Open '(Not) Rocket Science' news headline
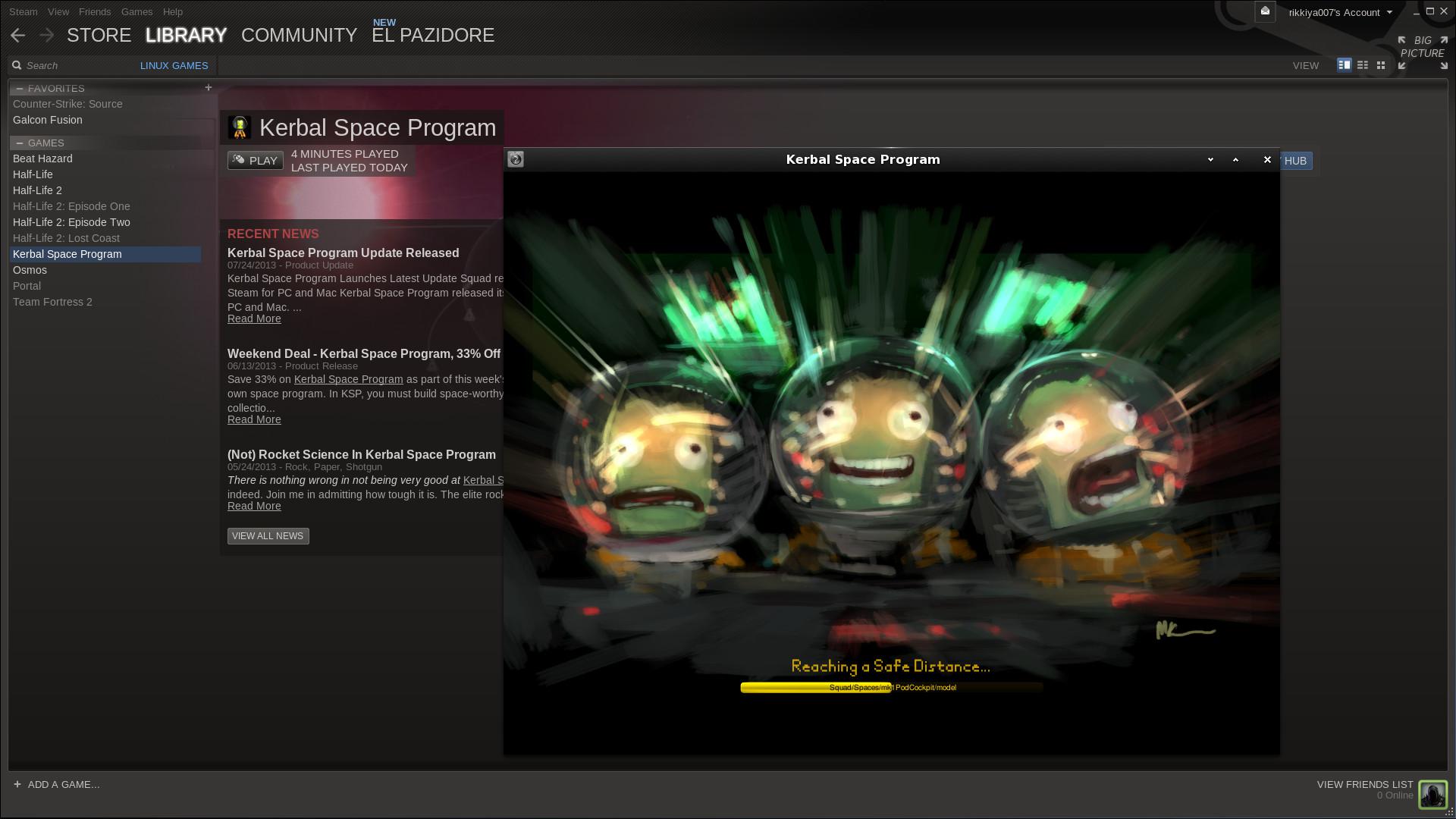Image resolution: width=1456 pixels, height=819 pixels. (362, 455)
